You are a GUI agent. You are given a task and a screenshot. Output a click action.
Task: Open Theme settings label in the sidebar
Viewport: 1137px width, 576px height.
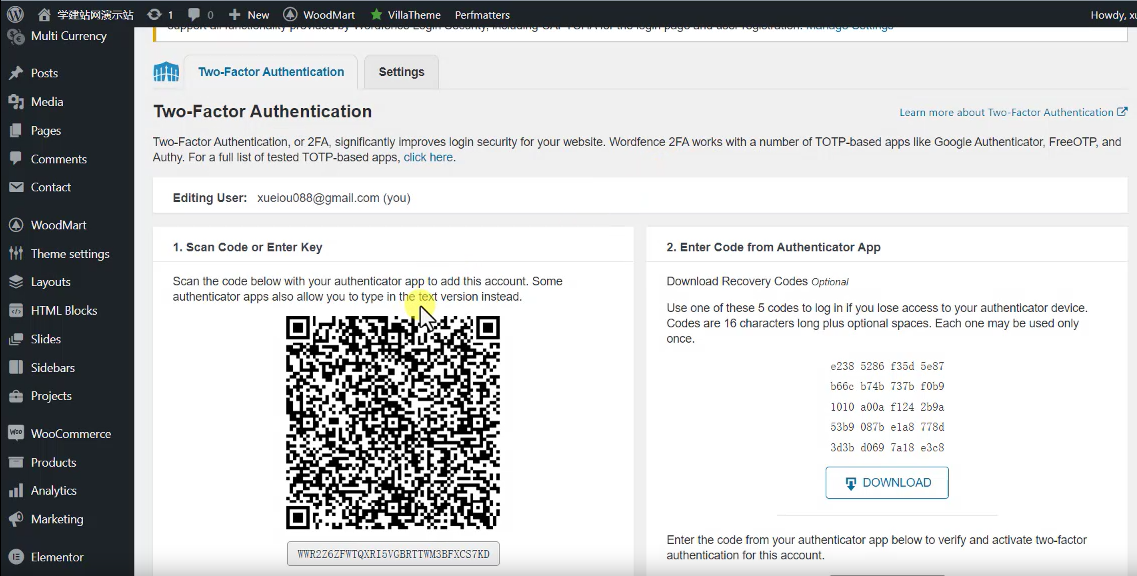(x=70, y=253)
